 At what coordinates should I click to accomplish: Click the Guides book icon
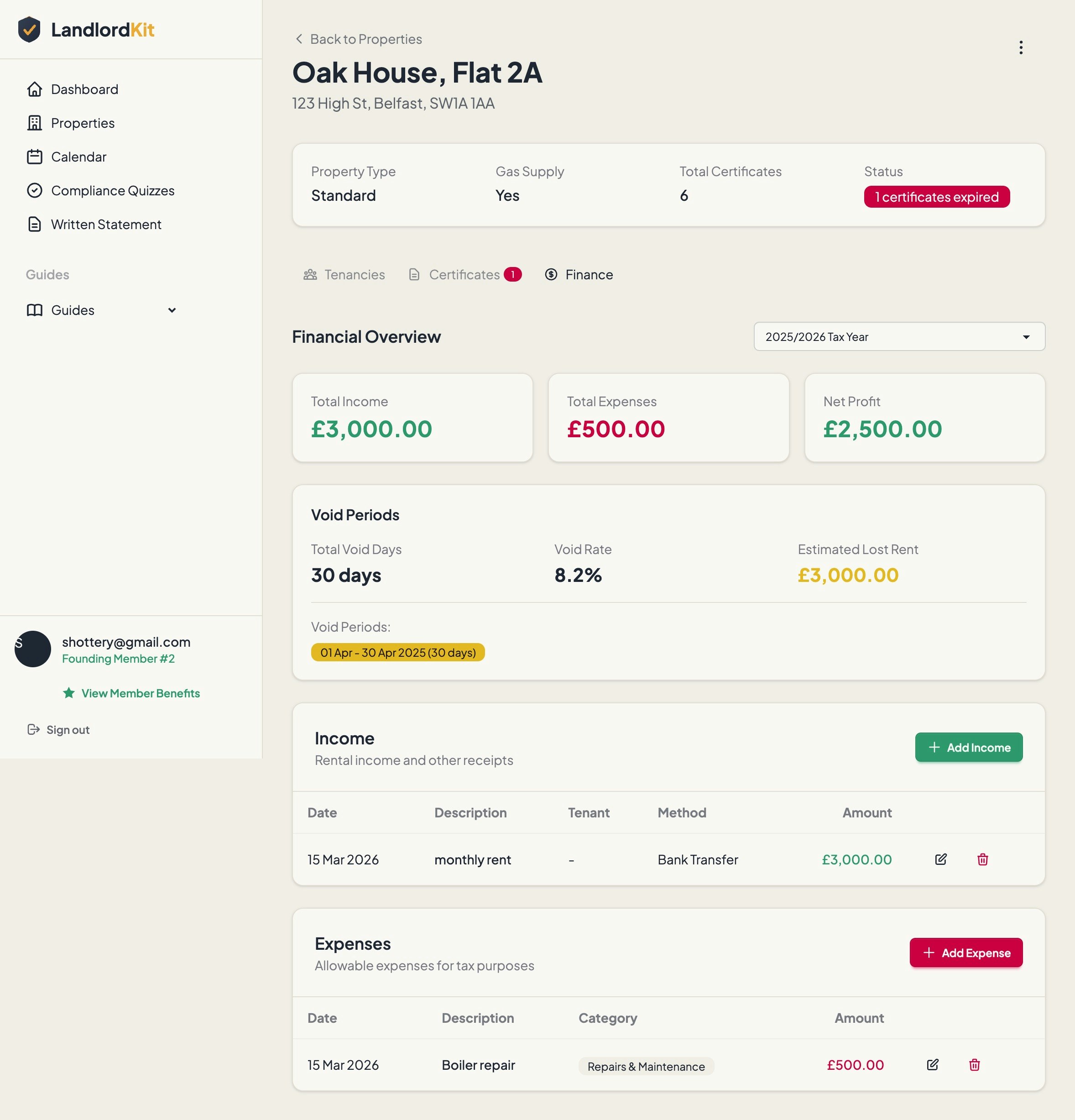pos(35,310)
